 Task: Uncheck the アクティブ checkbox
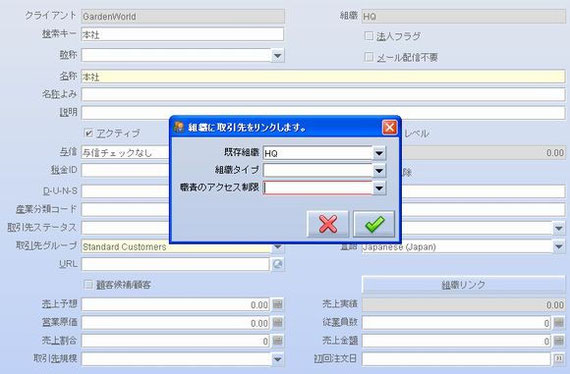point(89,133)
